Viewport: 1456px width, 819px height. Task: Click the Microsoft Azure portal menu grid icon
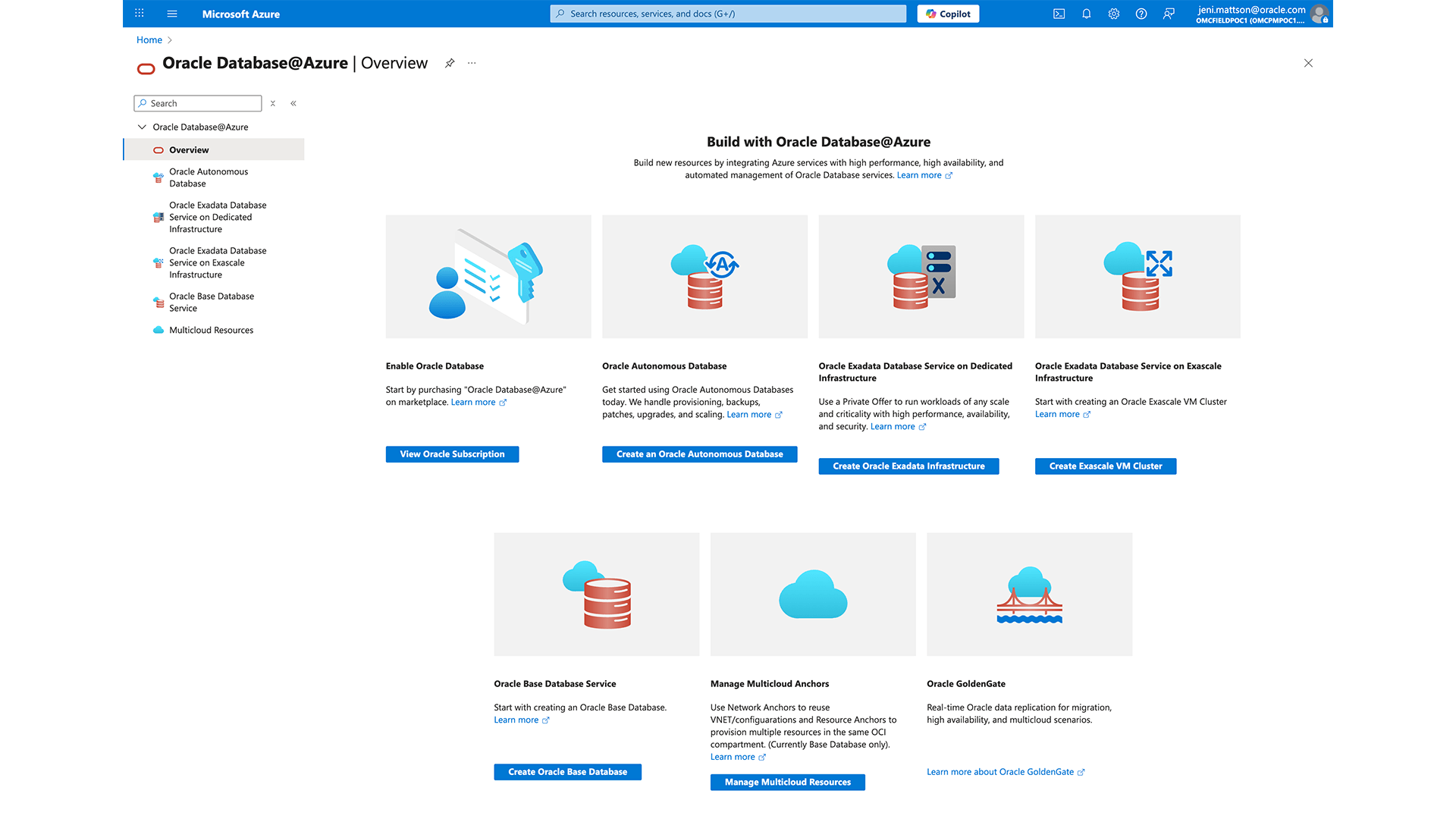139,13
